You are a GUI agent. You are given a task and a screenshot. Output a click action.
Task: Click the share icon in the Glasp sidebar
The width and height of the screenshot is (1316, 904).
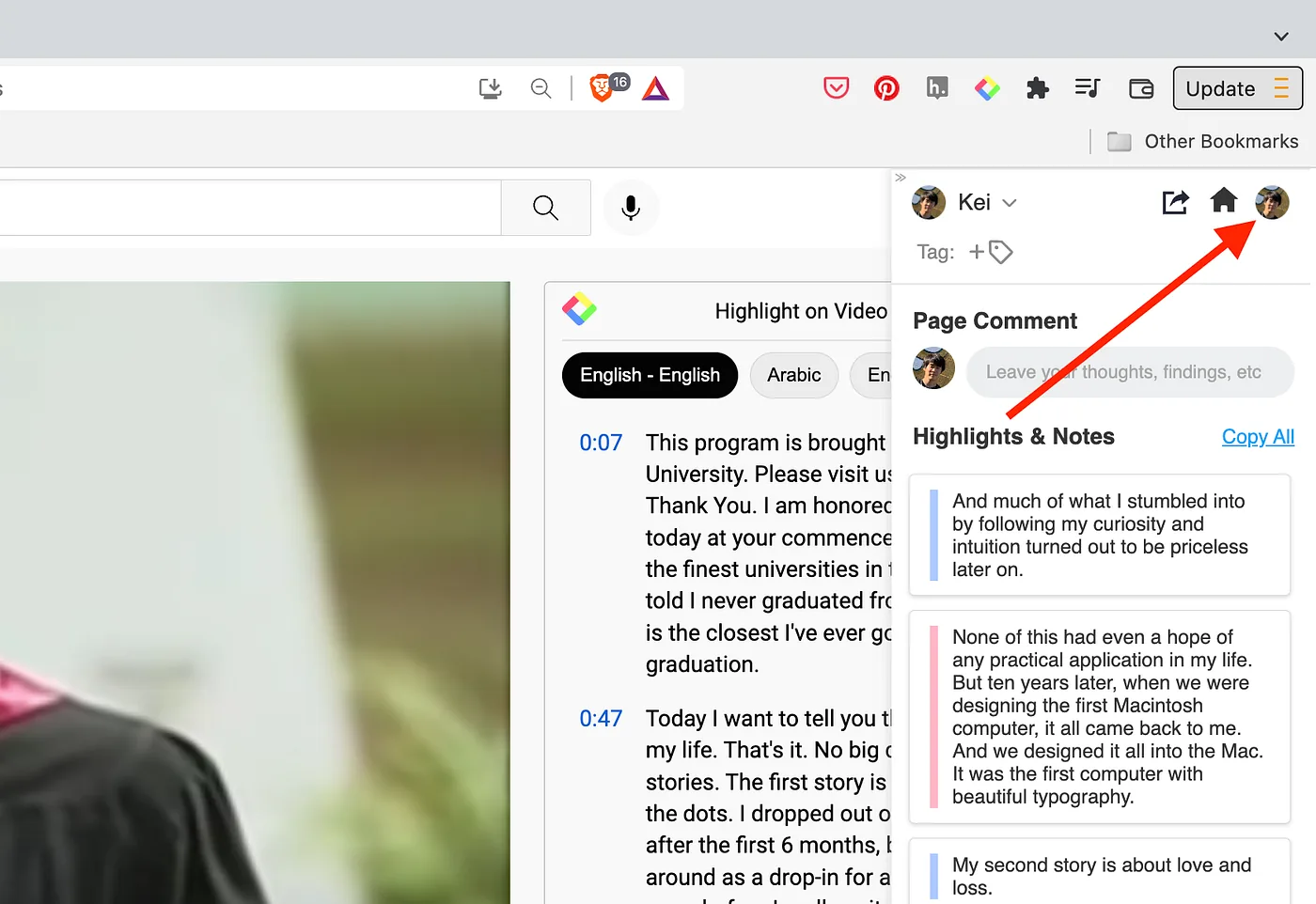coord(1175,202)
